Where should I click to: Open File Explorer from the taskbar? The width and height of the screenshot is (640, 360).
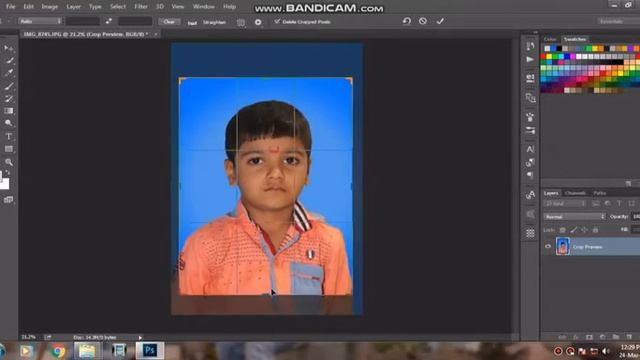(x=87, y=351)
